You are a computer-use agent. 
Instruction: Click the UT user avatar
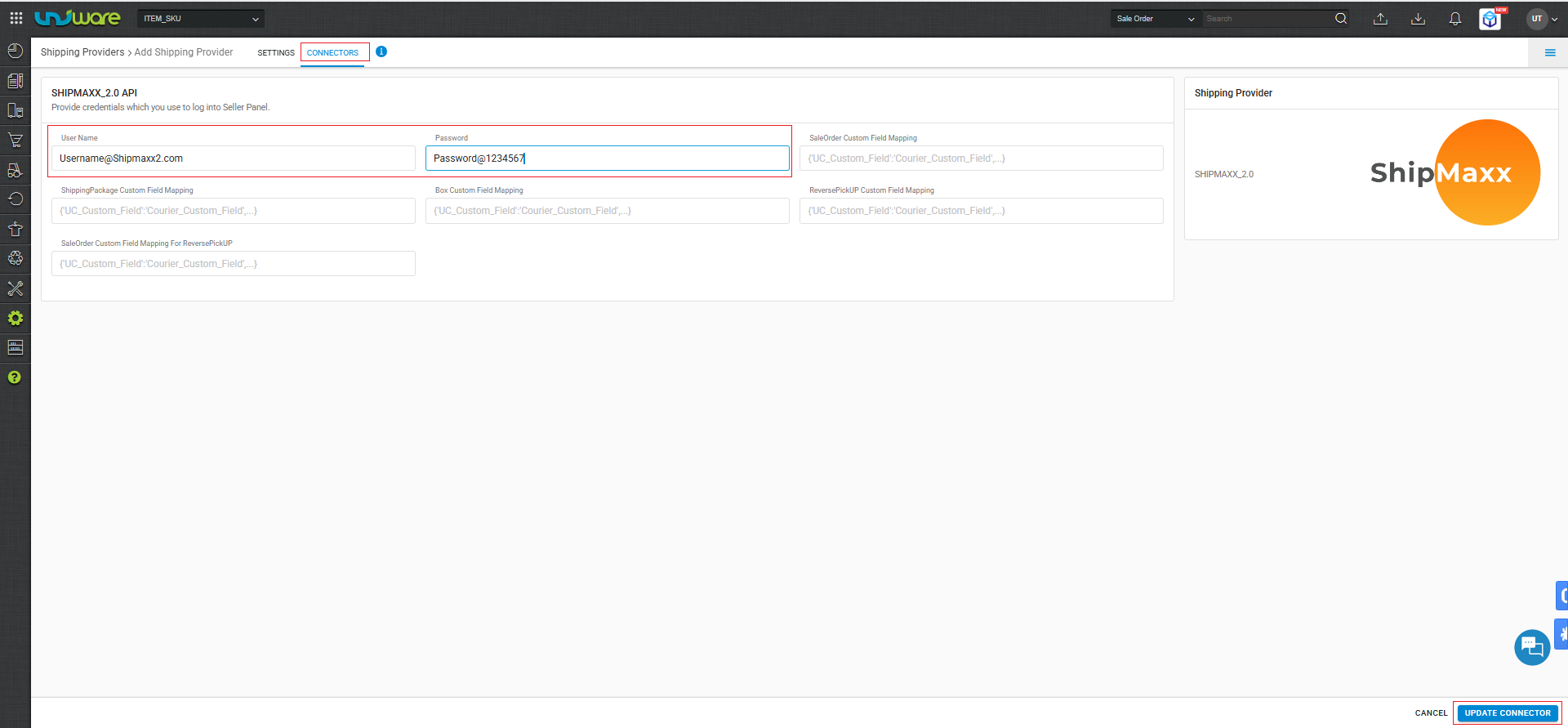coord(1536,19)
